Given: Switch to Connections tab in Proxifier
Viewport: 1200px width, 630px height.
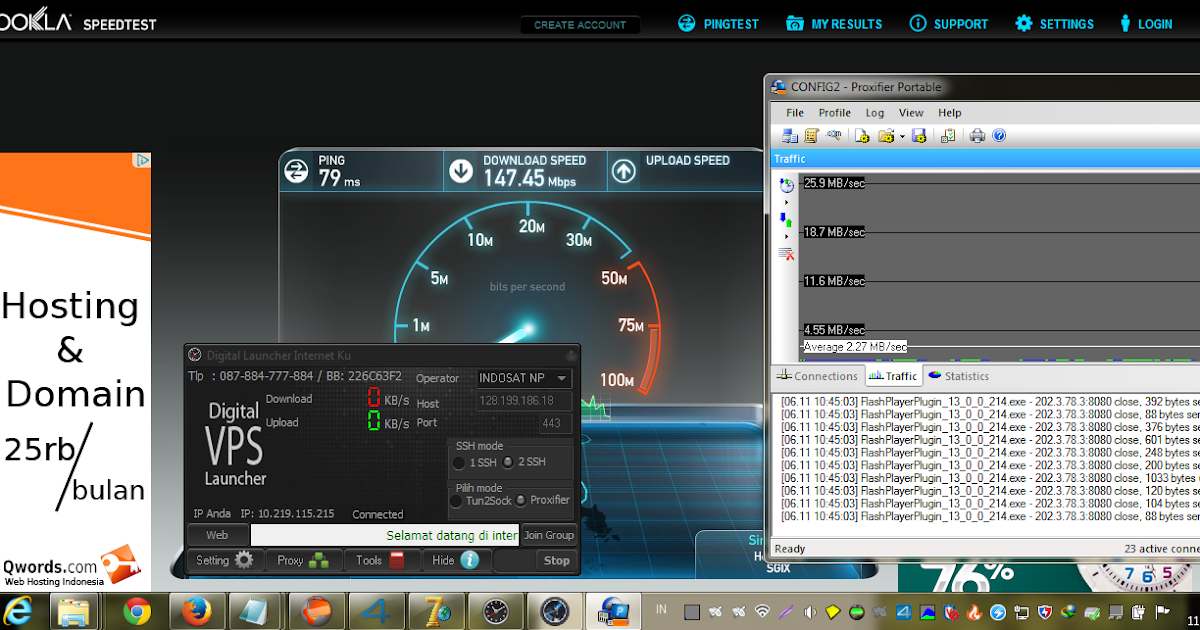Looking at the screenshot, I should click(817, 376).
